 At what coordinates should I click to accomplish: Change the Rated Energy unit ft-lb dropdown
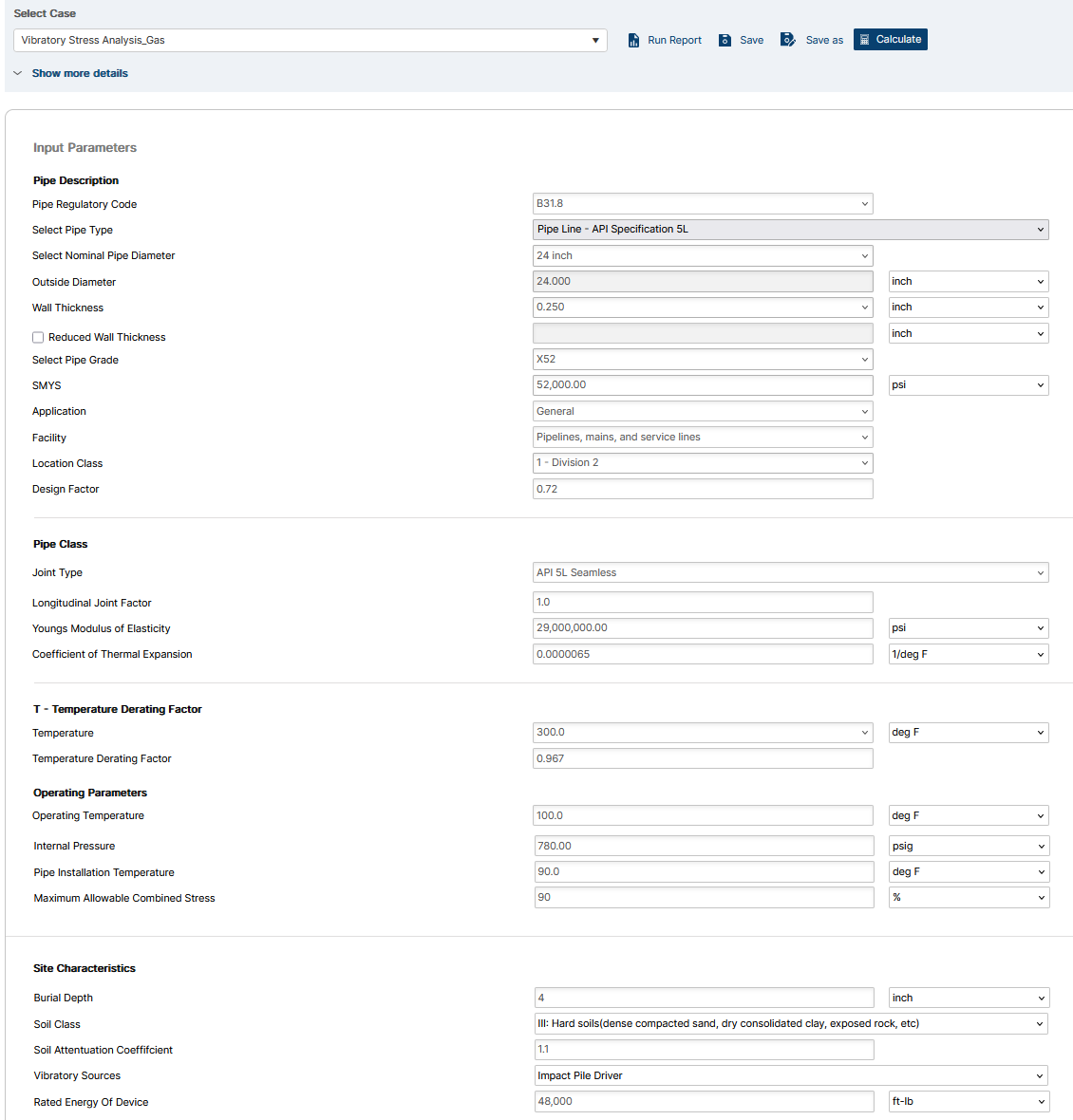[x=969, y=1101]
